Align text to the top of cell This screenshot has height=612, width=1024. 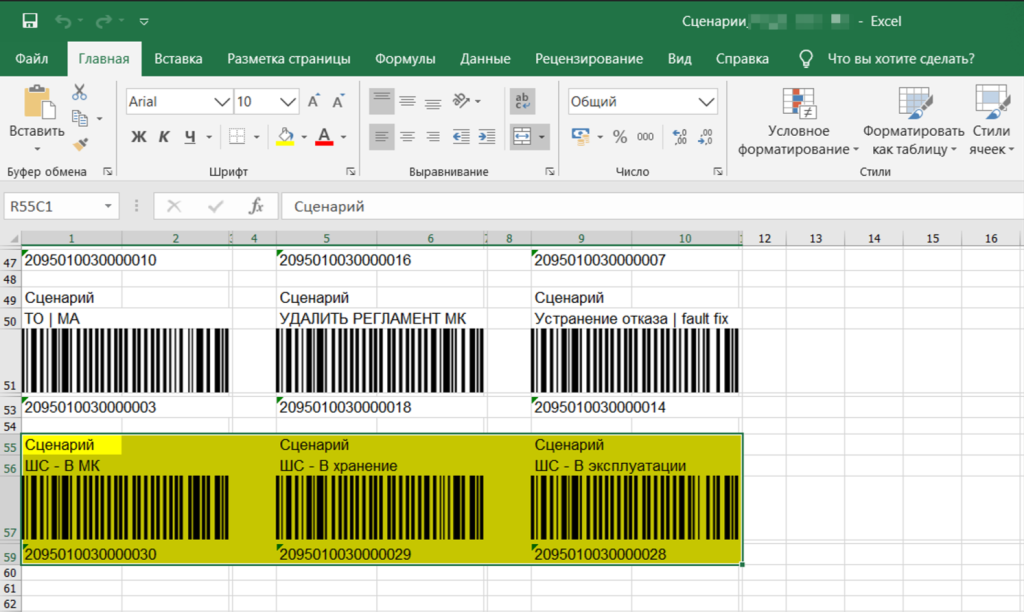pos(381,101)
